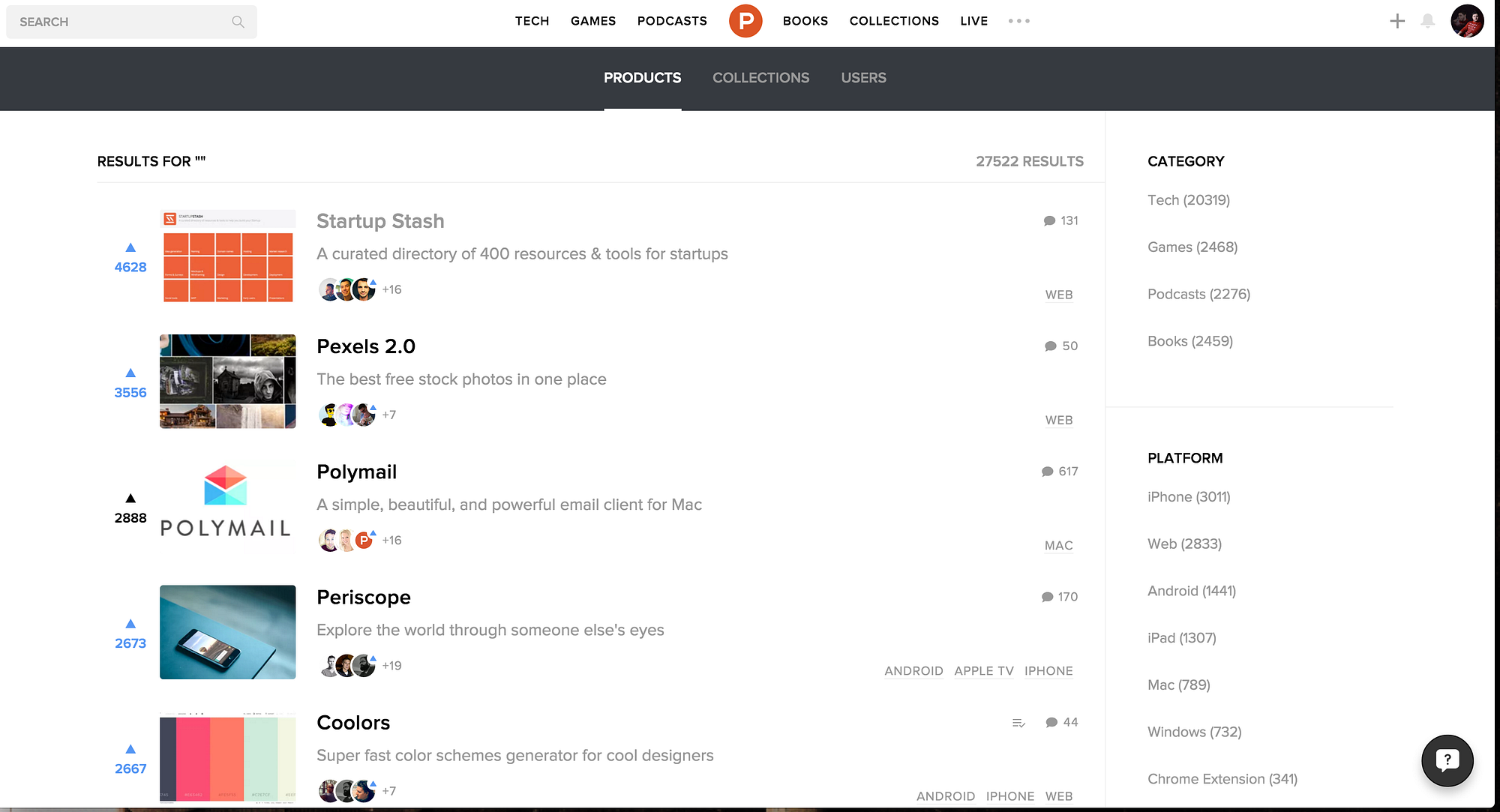This screenshot has height=812, width=1500.
Task: Open the help chat question bubble
Action: [x=1447, y=760]
